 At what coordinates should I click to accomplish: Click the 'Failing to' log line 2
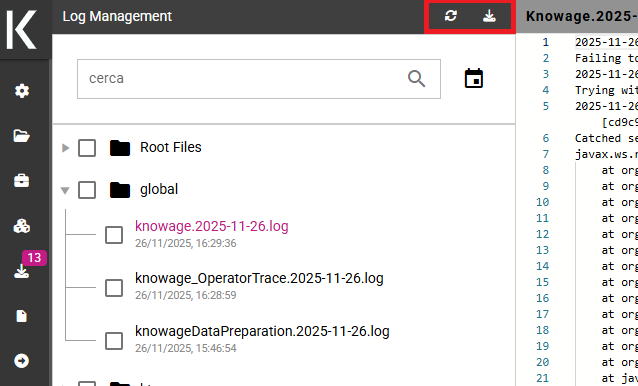[x=606, y=58]
